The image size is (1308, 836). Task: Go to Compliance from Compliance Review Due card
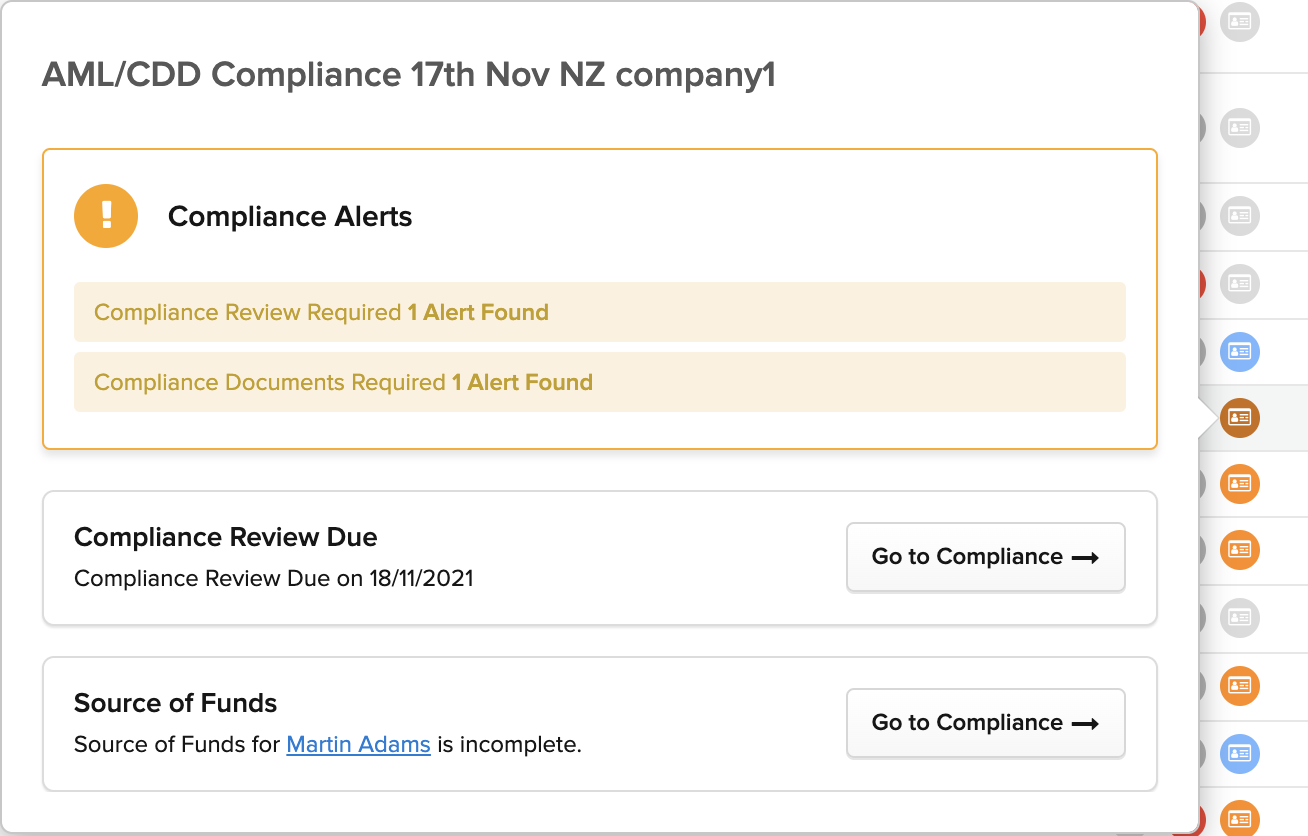[x=986, y=557]
